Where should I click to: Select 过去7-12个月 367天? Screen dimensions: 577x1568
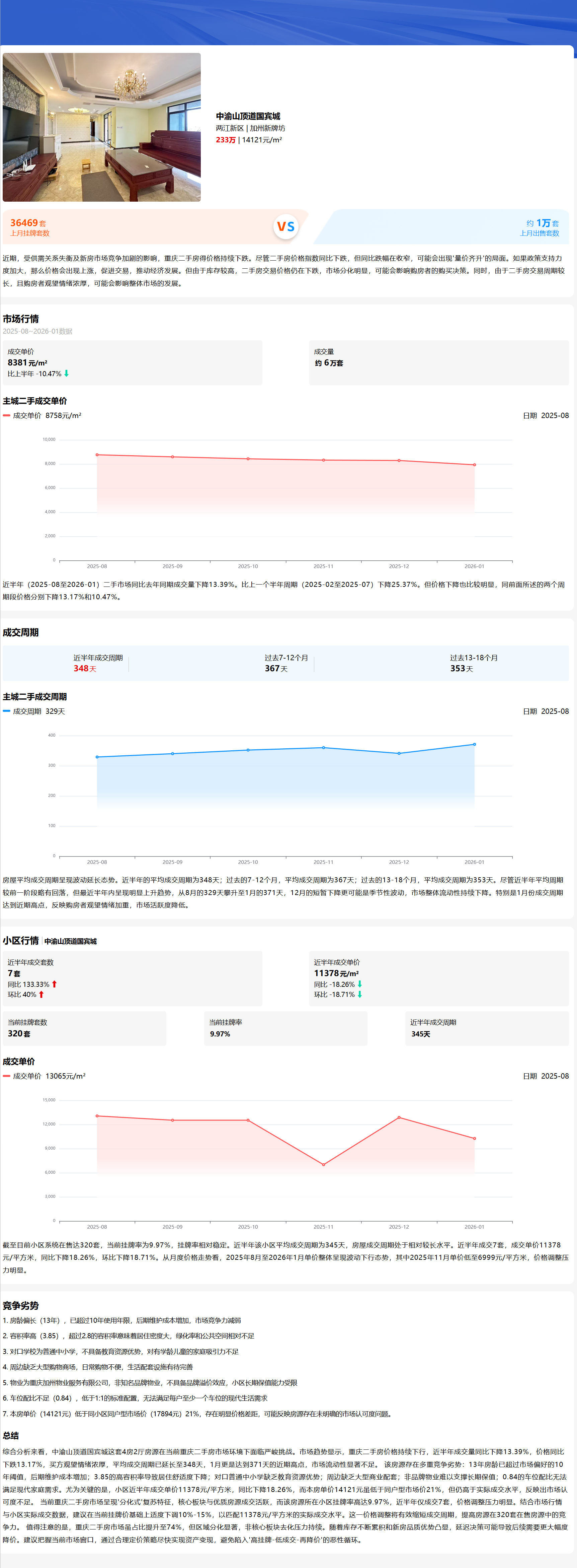[286, 663]
